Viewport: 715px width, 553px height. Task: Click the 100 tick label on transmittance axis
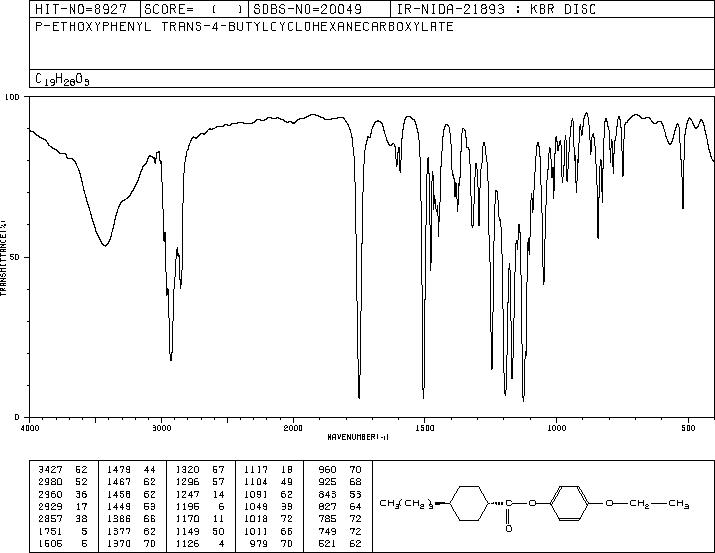(13, 97)
